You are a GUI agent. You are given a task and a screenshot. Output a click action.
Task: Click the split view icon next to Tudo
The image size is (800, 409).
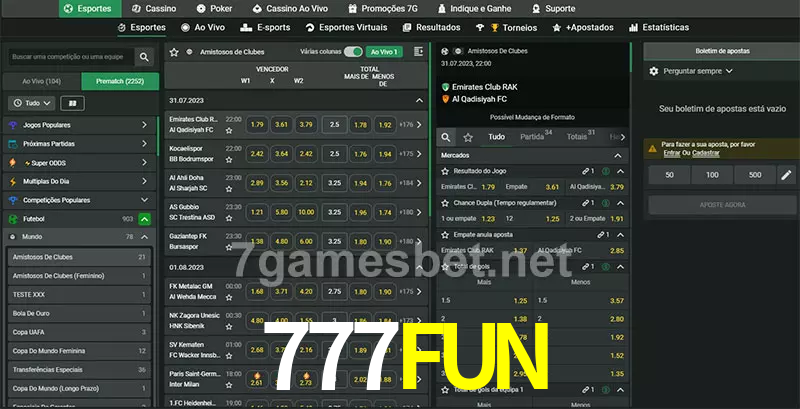[72, 103]
